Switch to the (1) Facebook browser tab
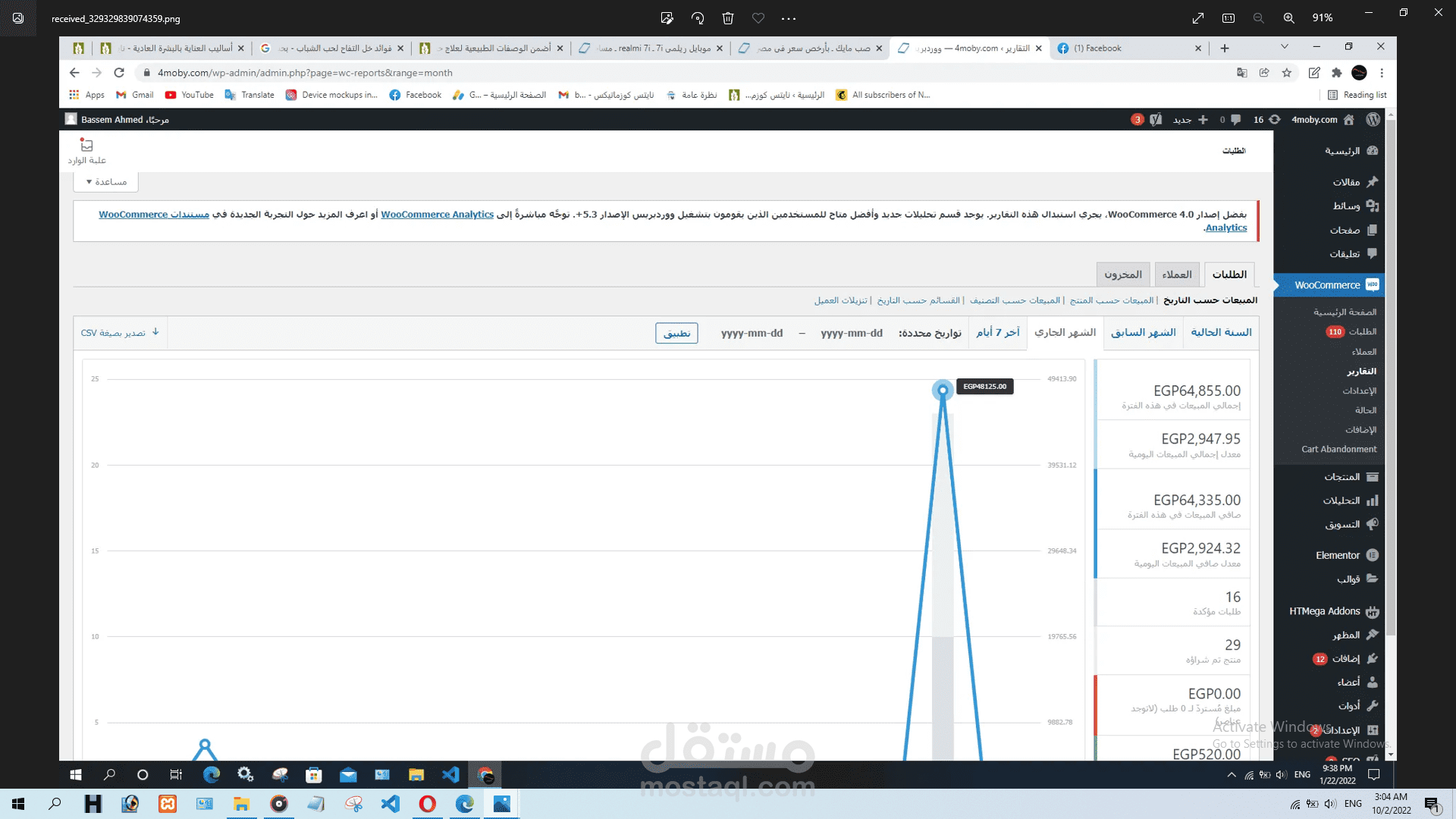Viewport: 1456px width, 819px height. (1128, 48)
